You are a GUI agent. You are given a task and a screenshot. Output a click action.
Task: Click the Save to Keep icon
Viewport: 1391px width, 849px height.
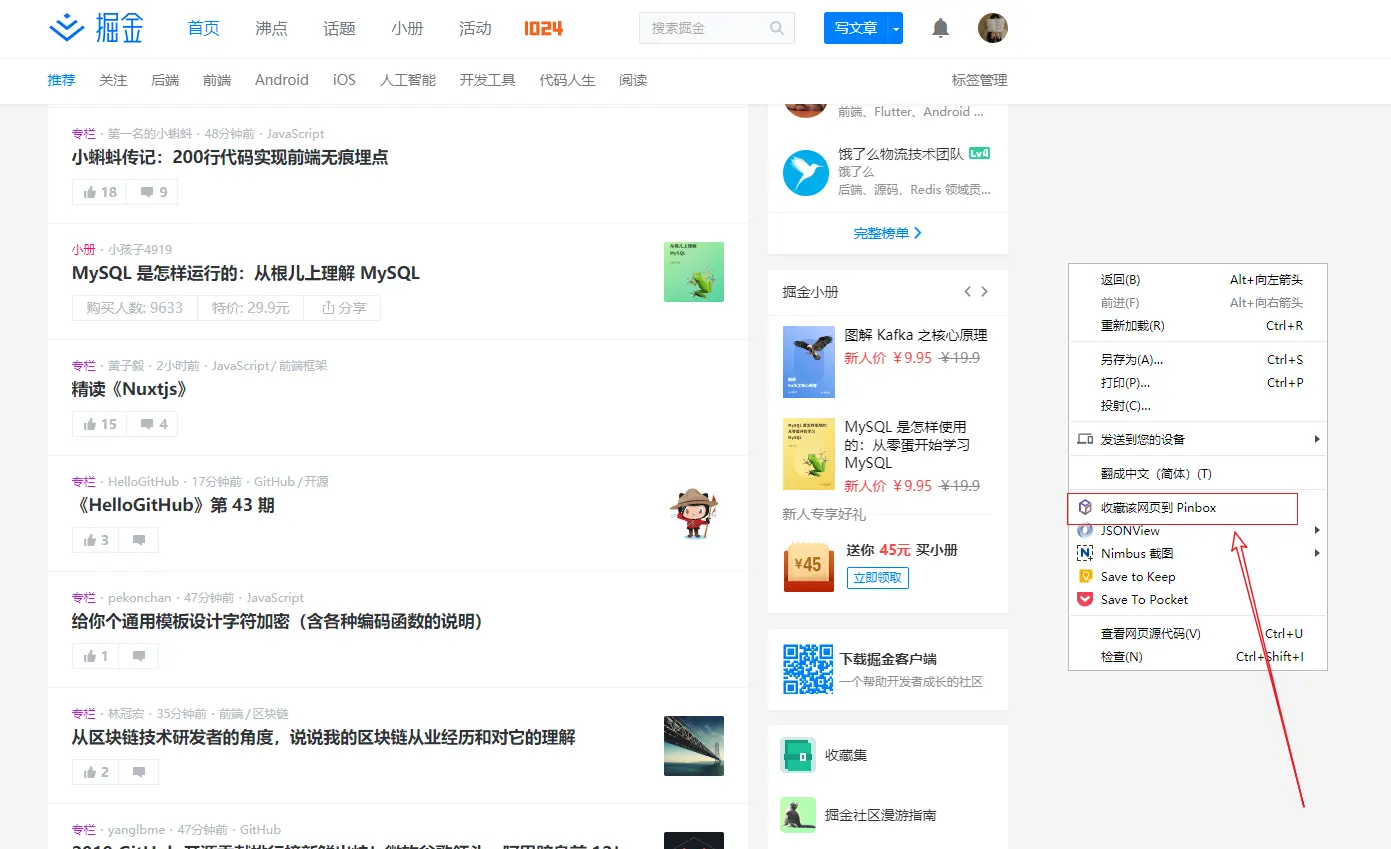click(1085, 576)
